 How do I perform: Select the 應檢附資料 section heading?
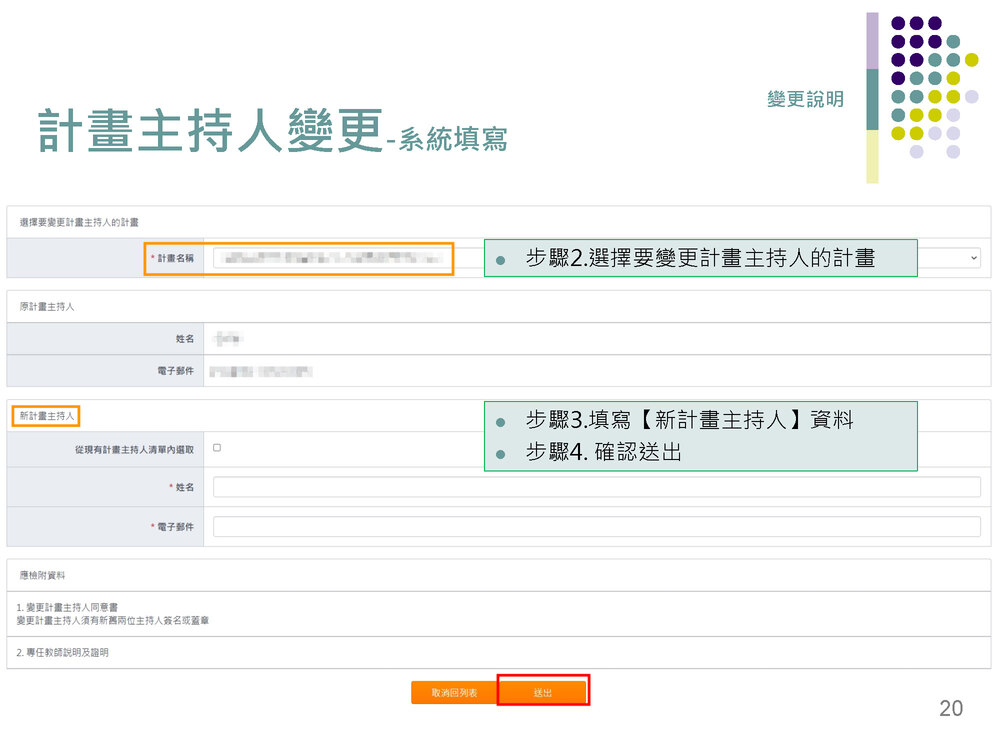pyautogui.click(x=43, y=575)
